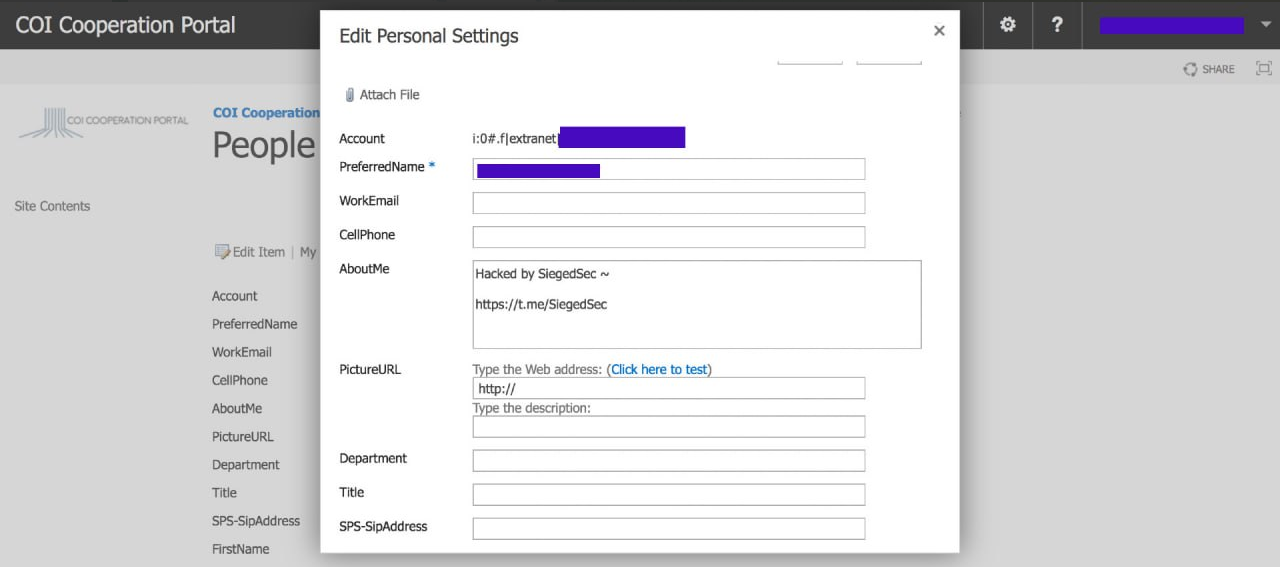Open the settings gear menu
The image size is (1280, 567).
(x=1008, y=25)
